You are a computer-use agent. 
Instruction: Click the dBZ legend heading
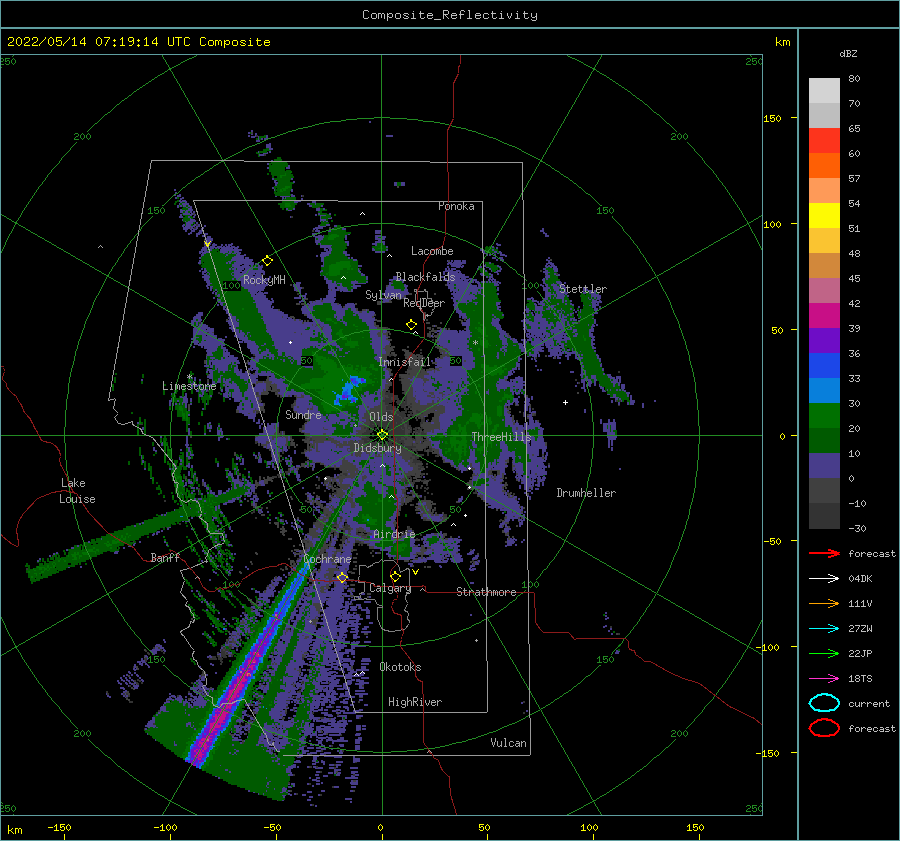pyautogui.click(x=848, y=54)
